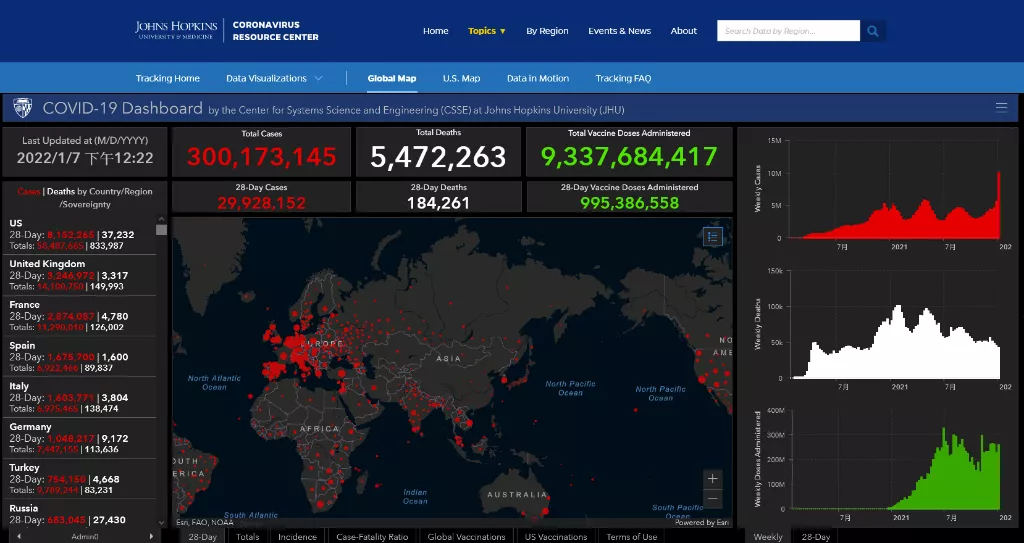
Task: Zoom in on the map with plus button
Action: (712, 478)
